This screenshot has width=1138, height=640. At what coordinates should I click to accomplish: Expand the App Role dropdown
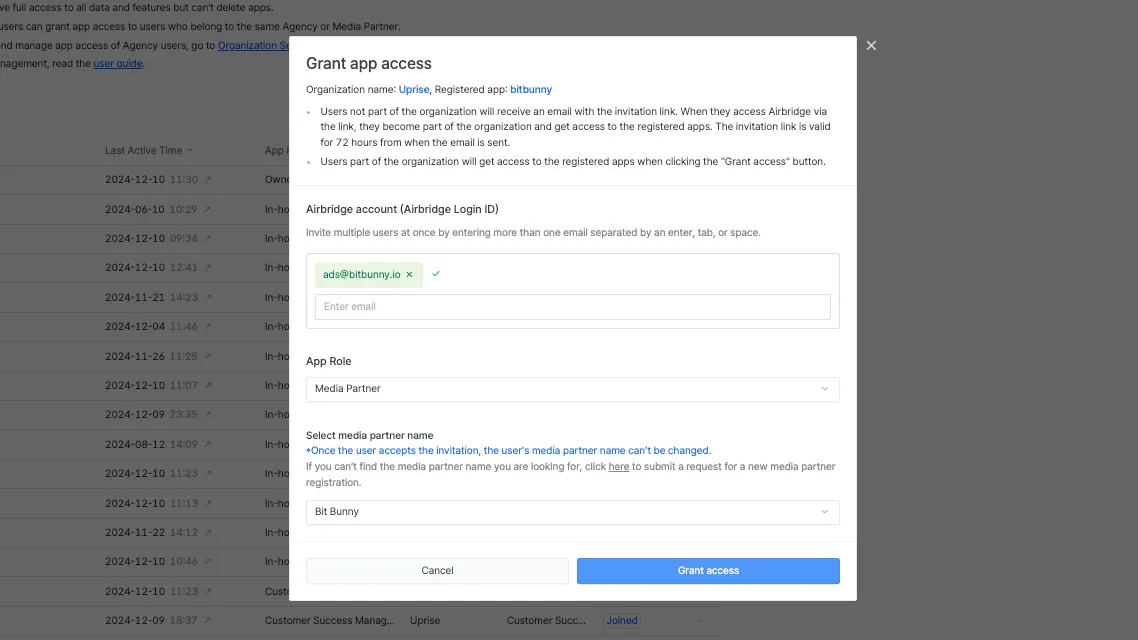[x=572, y=389]
